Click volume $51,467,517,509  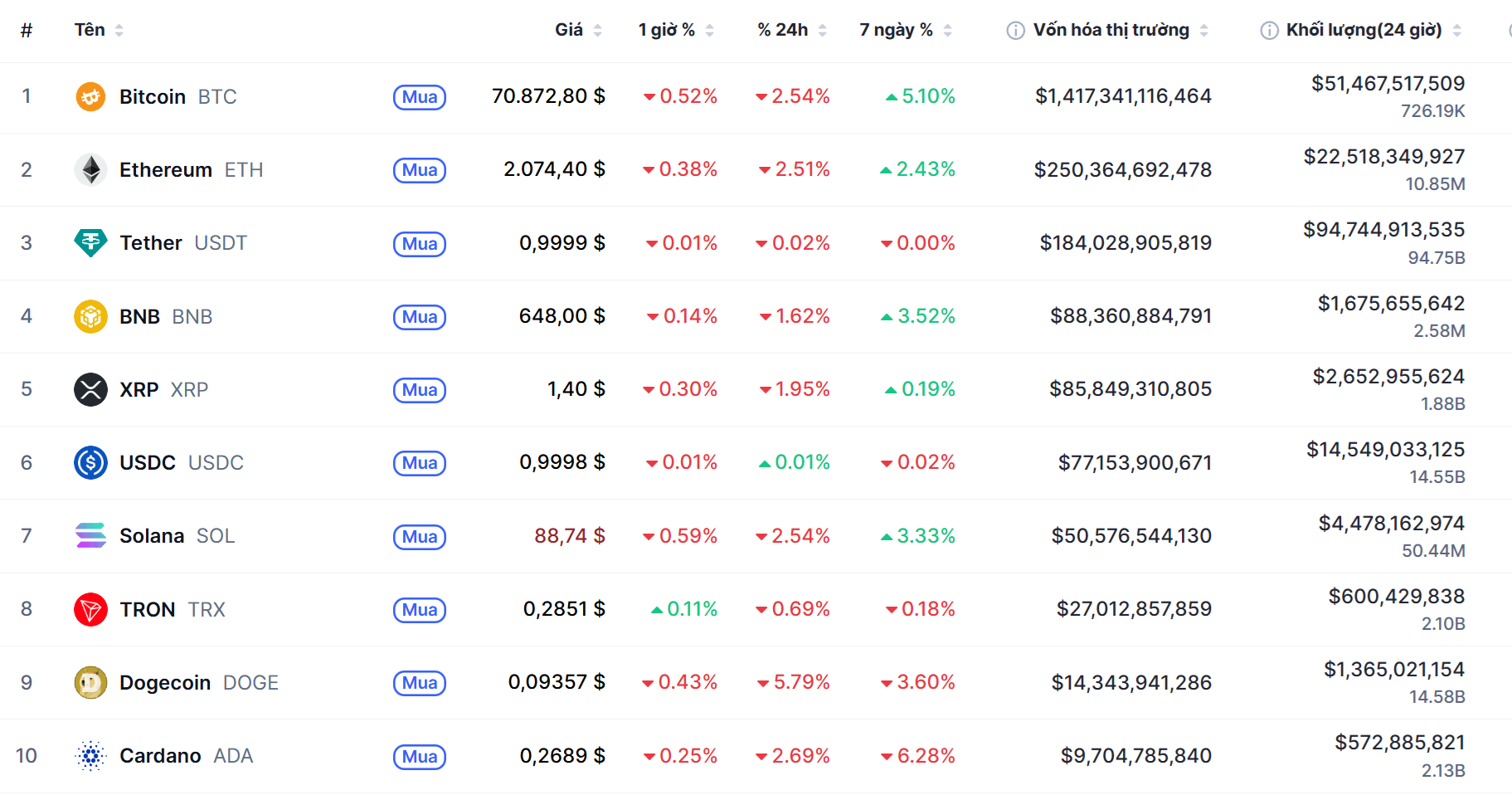[1388, 84]
